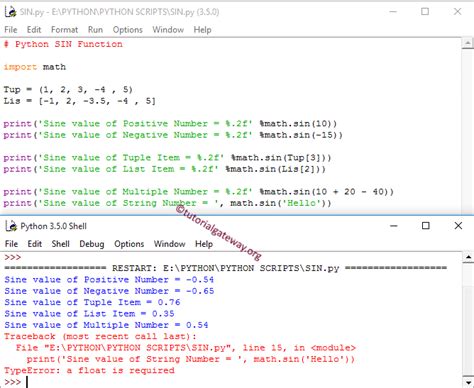The image size is (474, 388).
Task: Open Window menu in Python Shell window
Action: click(x=169, y=244)
